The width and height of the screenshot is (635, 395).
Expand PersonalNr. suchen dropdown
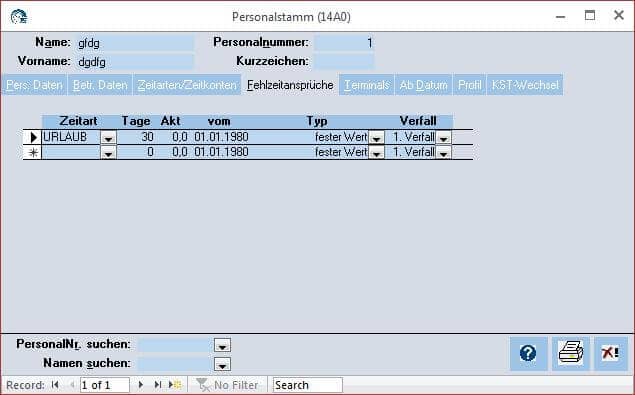click(x=222, y=345)
